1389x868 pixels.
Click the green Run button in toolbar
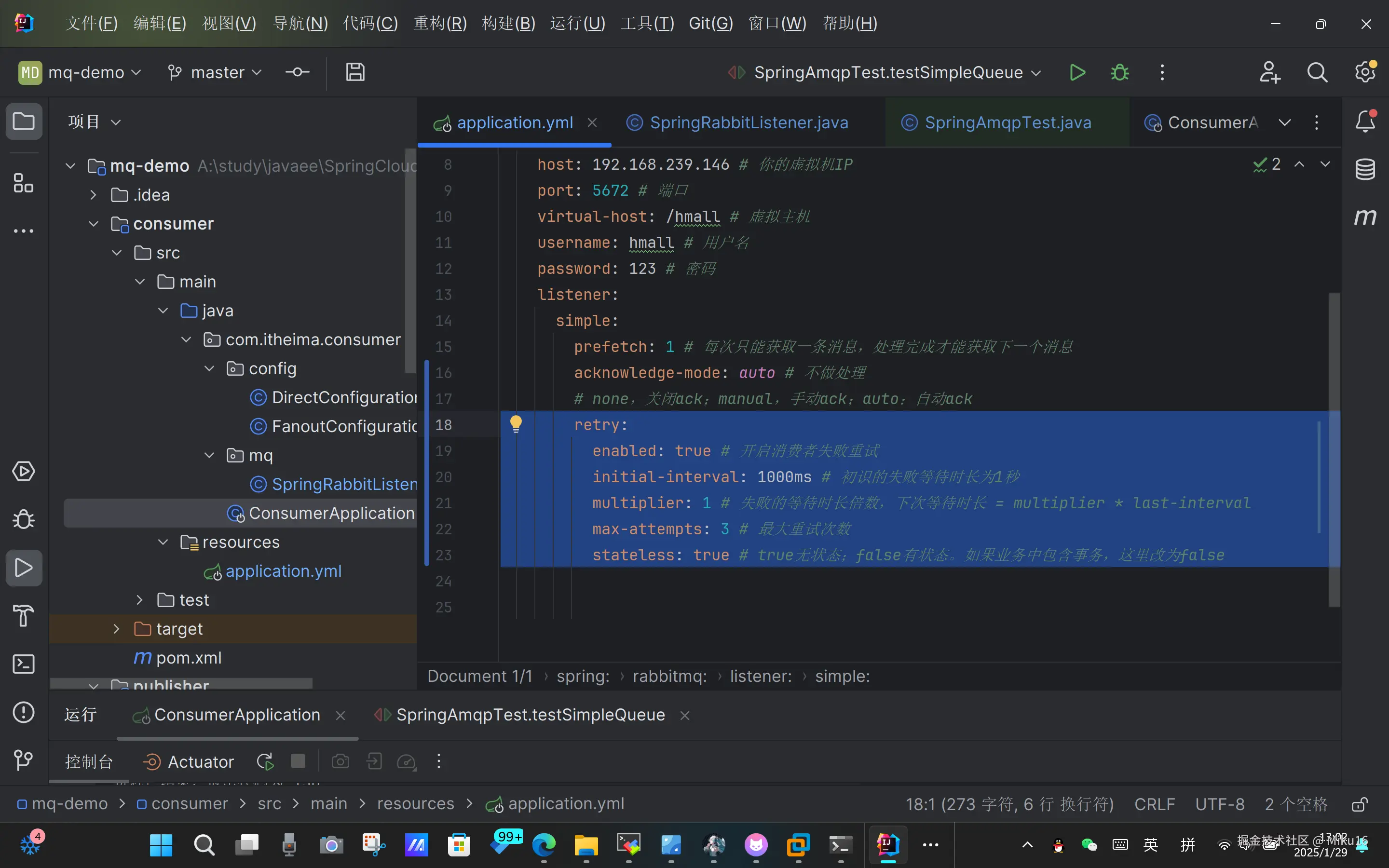[x=1077, y=72]
